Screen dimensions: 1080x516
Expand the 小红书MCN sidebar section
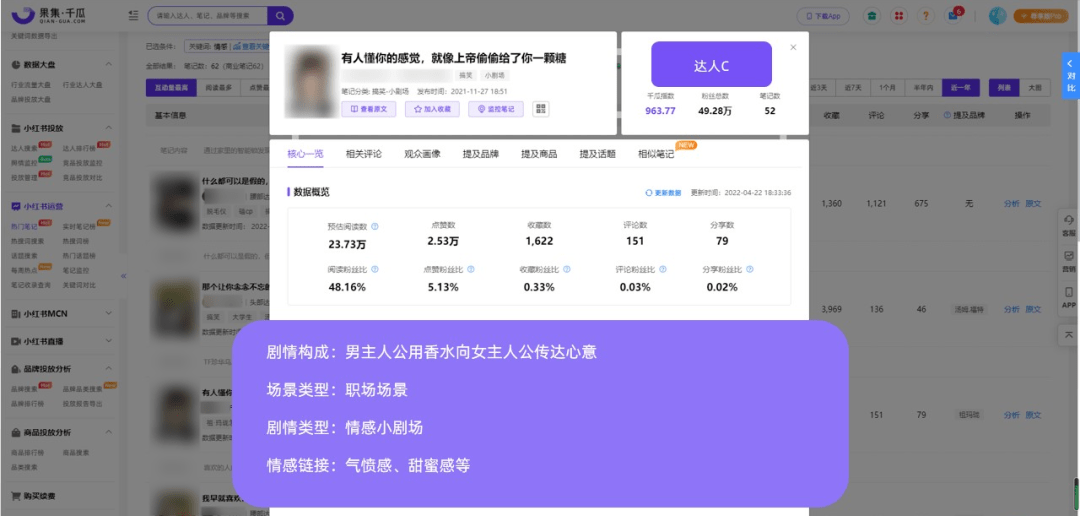coord(108,313)
